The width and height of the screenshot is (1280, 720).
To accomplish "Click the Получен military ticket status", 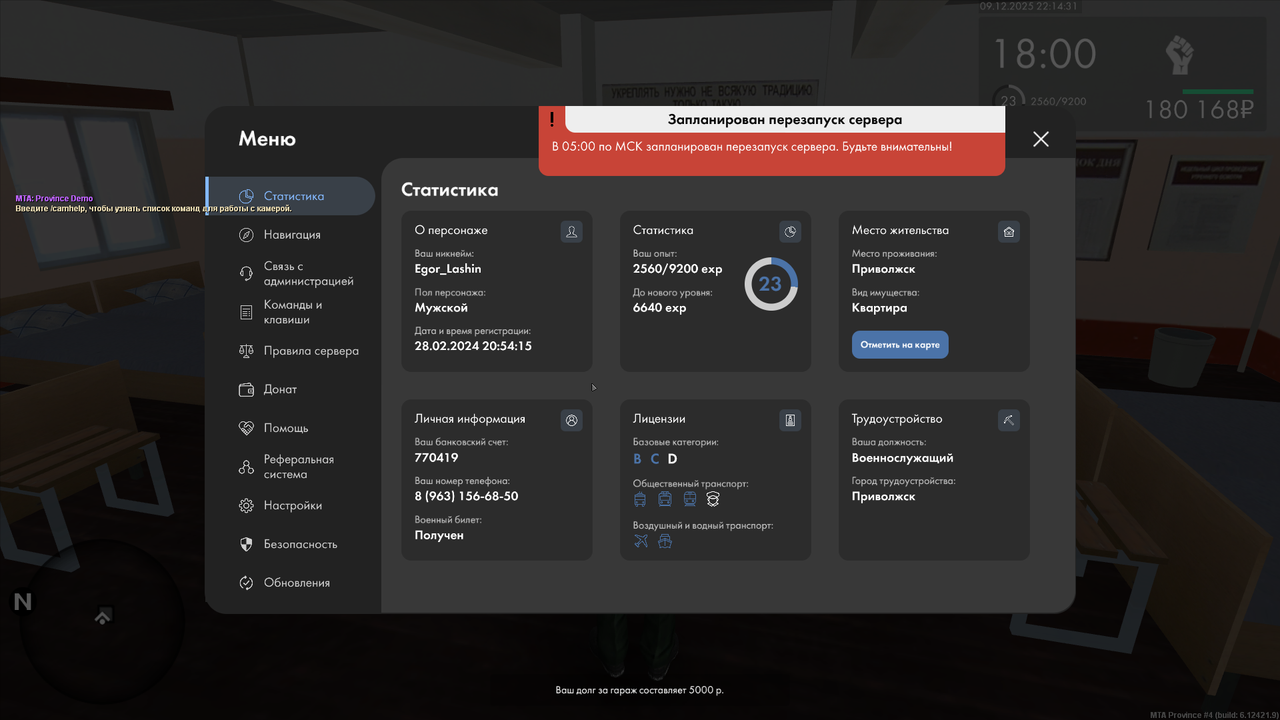I will coord(439,535).
